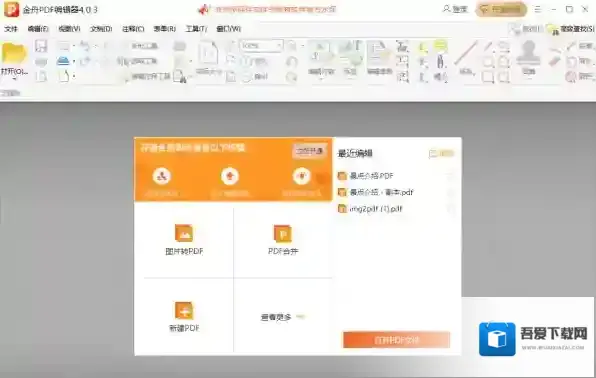The width and height of the screenshot is (596, 378).
Task: Open the hamburger menu in title bar
Action: point(537,9)
